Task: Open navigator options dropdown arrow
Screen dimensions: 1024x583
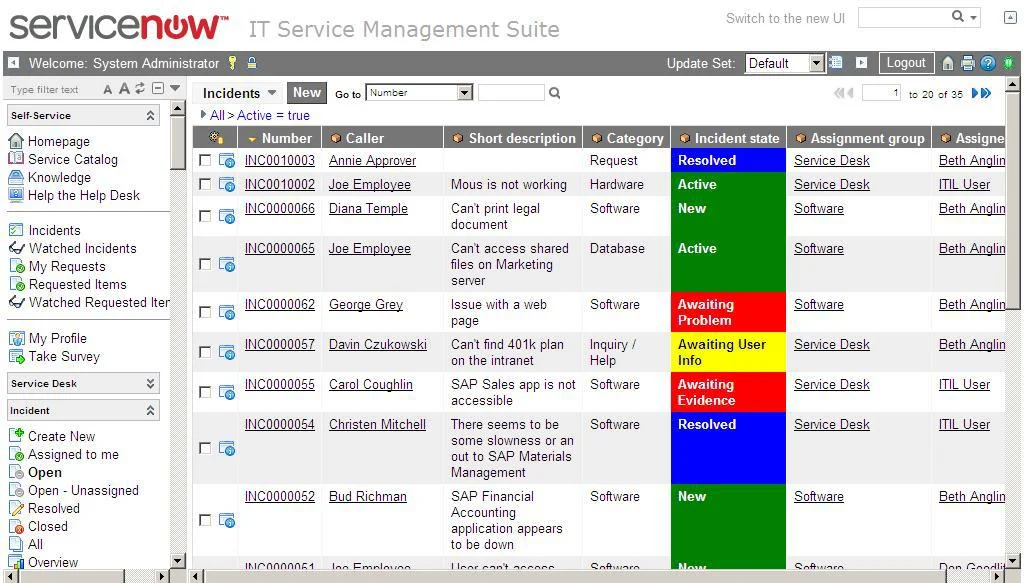Action: [x=174, y=88]
